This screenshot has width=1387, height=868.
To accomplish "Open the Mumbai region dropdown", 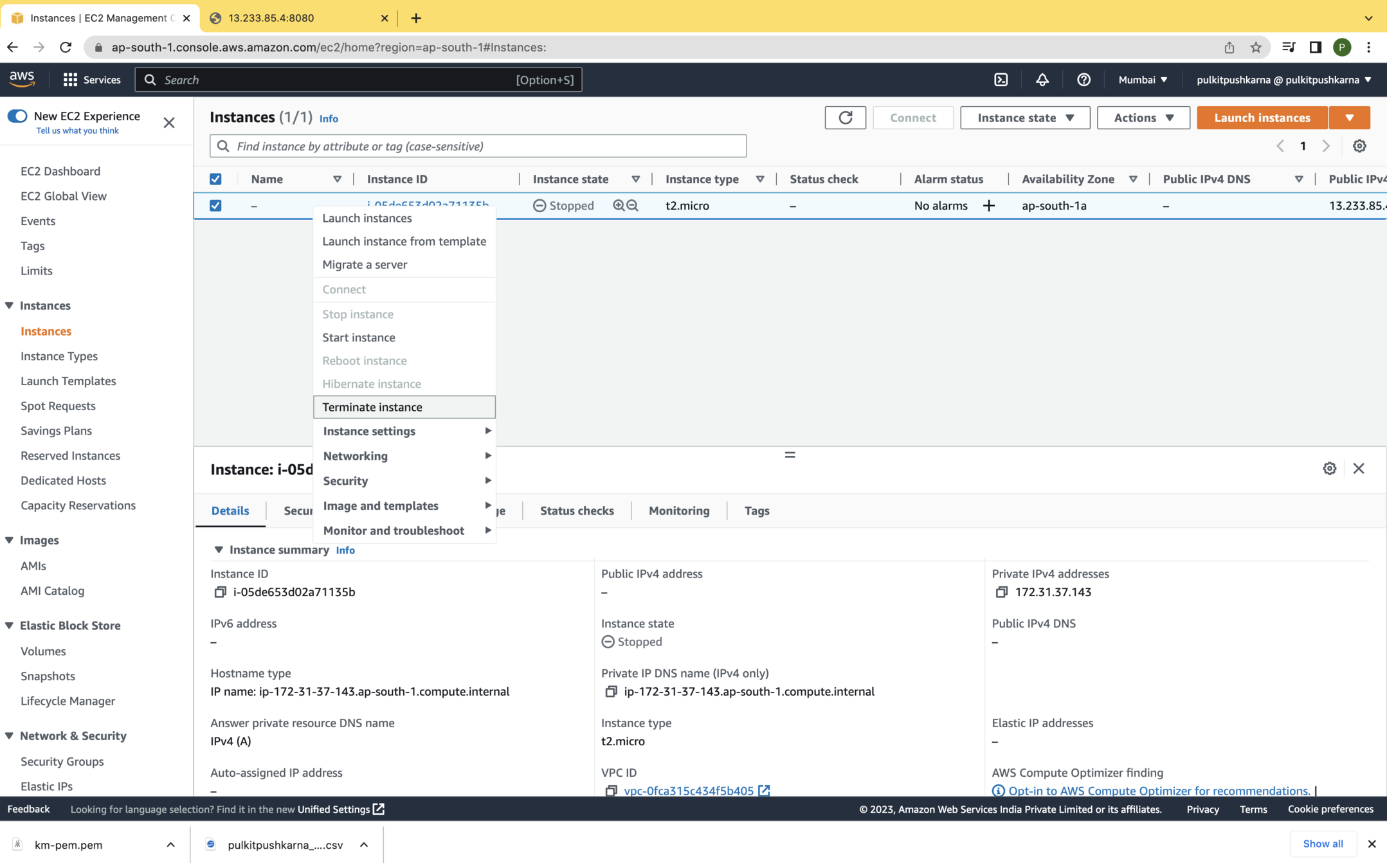I will 1142,80.
